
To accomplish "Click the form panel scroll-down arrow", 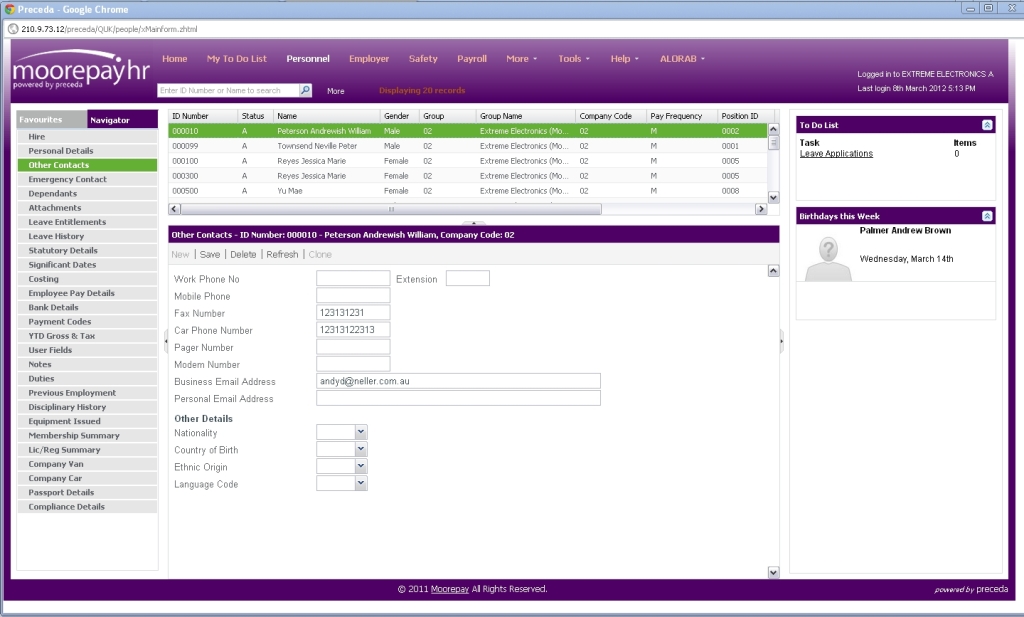I will point(773,573).
